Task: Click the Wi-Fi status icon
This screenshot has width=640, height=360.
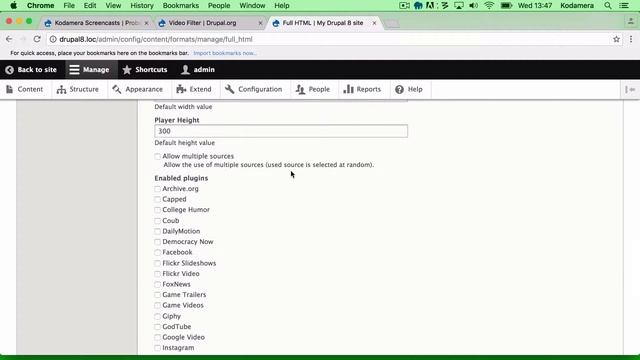Action: tap(489, 5)
